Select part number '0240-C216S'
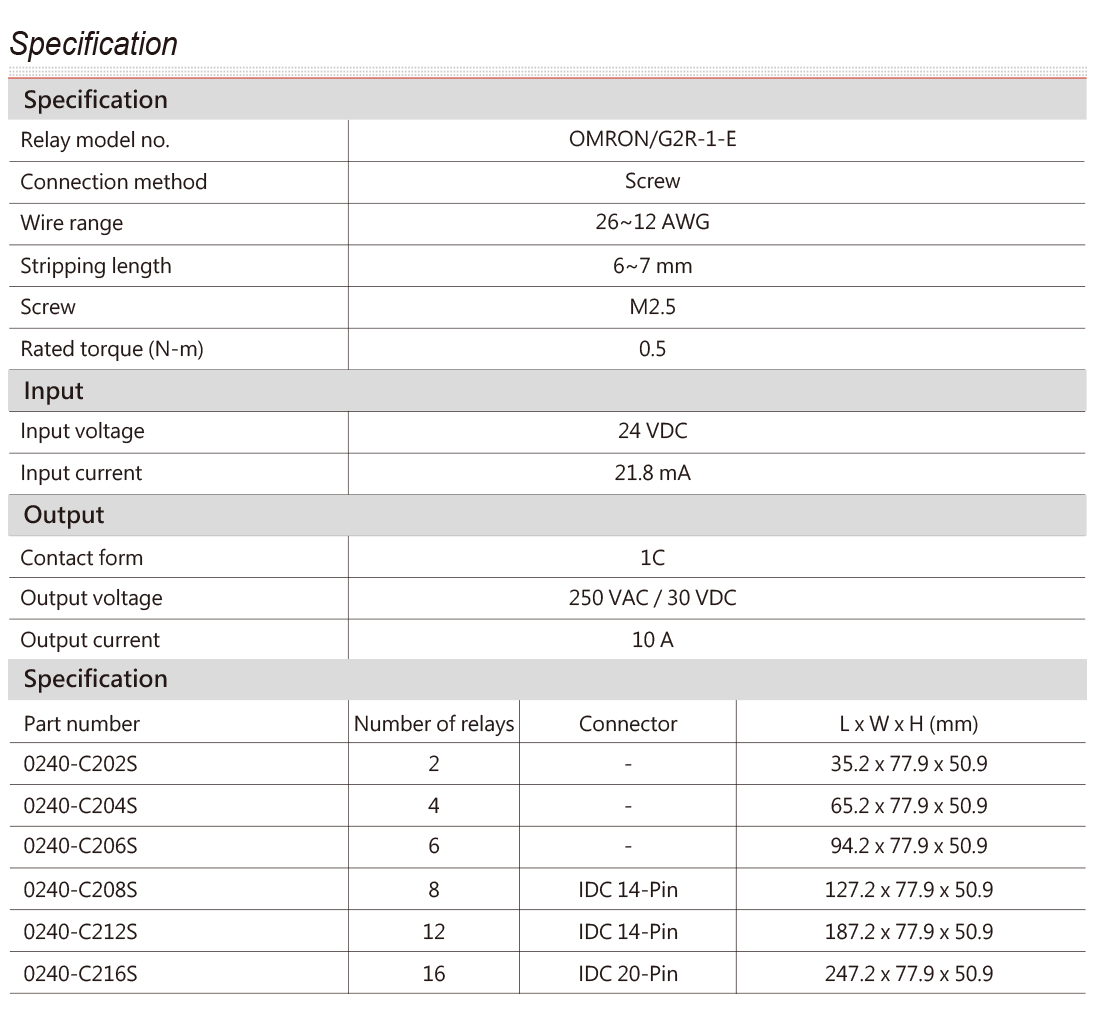 81,974
